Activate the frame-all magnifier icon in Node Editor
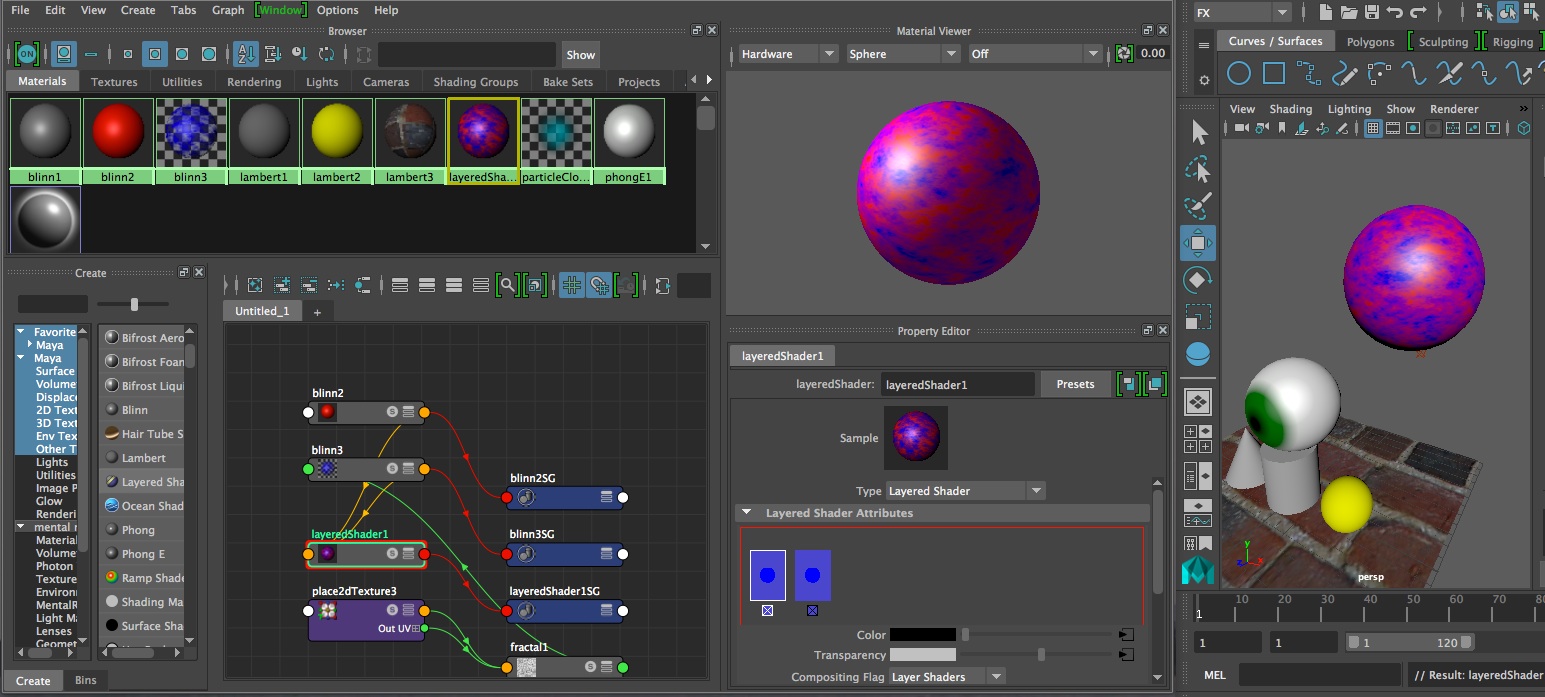Screen dimensions: 1545x697 507,285
